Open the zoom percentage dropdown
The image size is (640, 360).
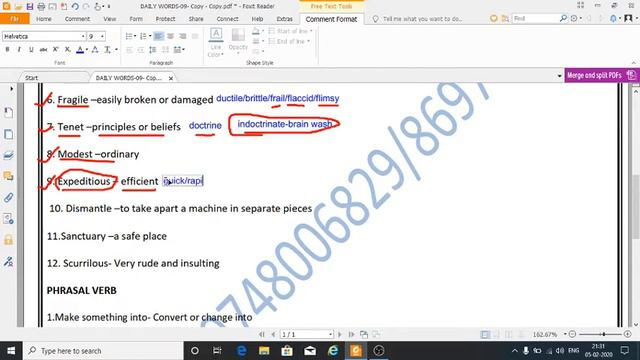point(565,334)
